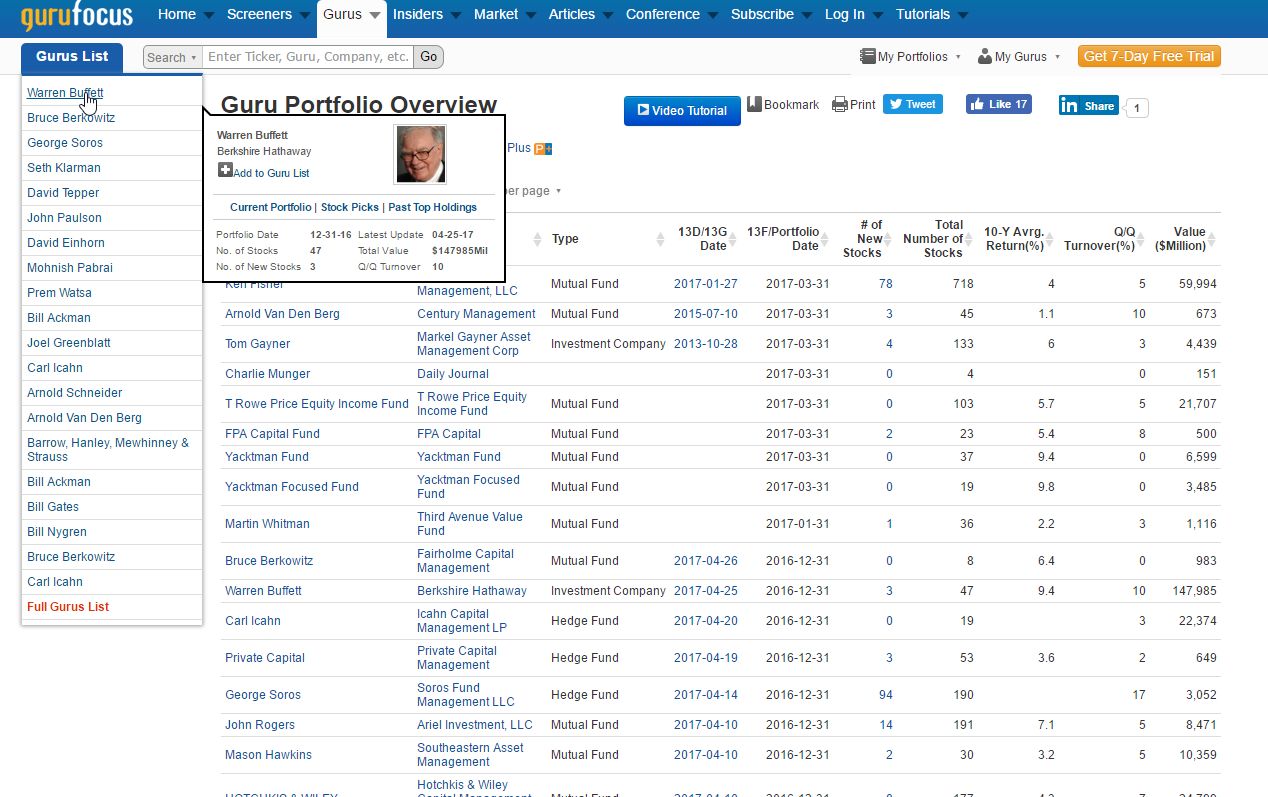Open My Portfolios menu

point(910,57)
